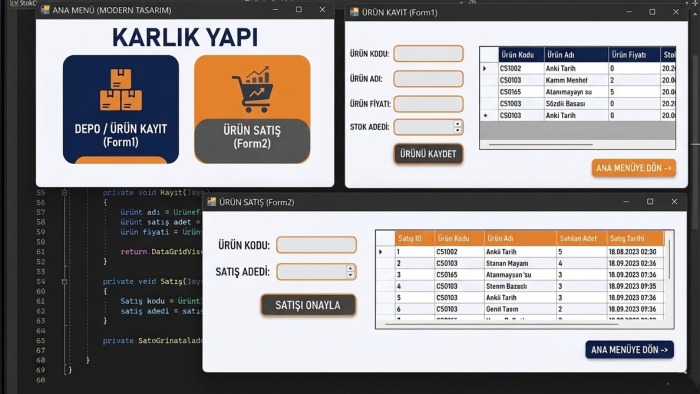Click horizontal scrollbar of product grid

pos(541,145)
